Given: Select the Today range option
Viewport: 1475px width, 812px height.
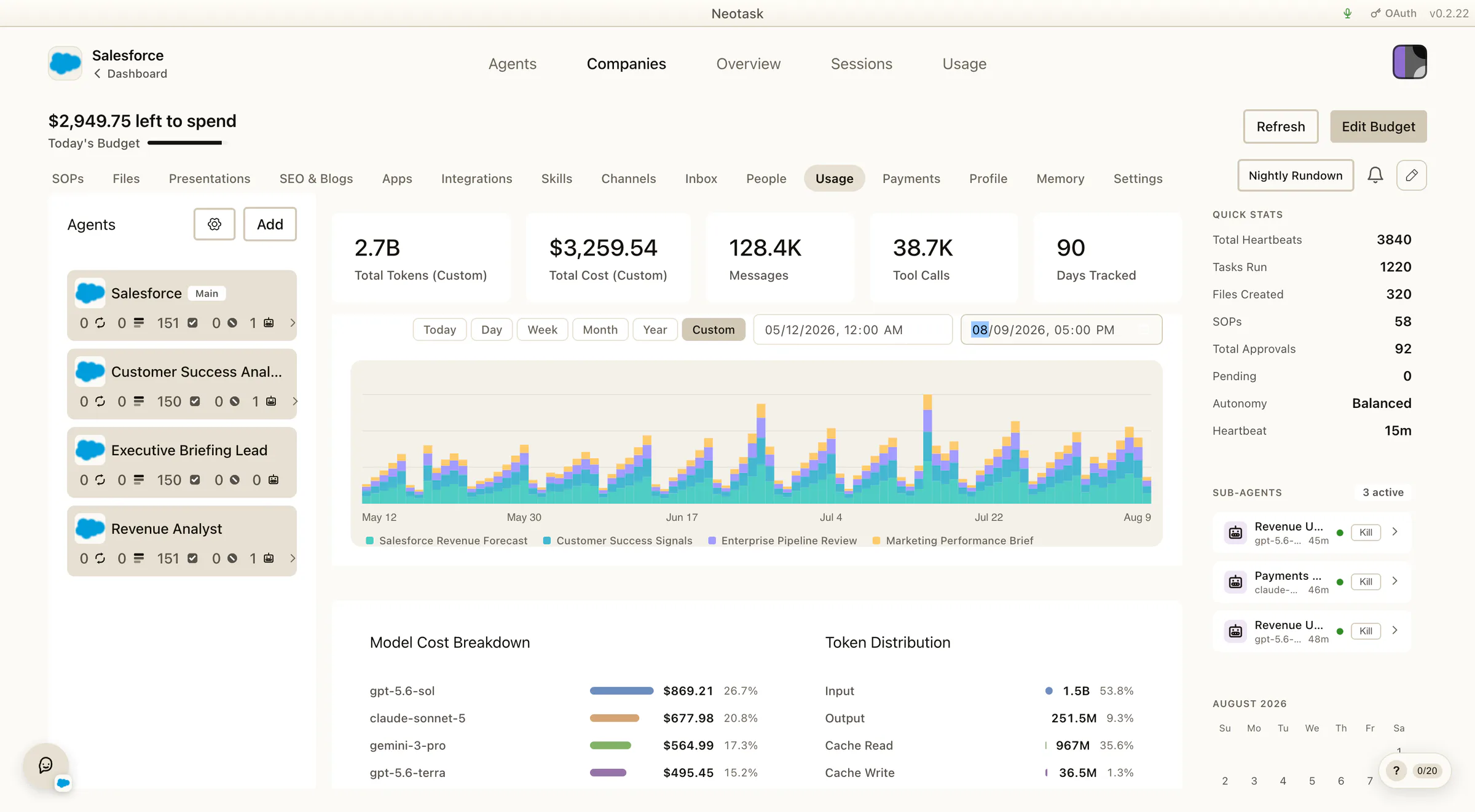Looking at the screenshot, I should click(439, 330).
